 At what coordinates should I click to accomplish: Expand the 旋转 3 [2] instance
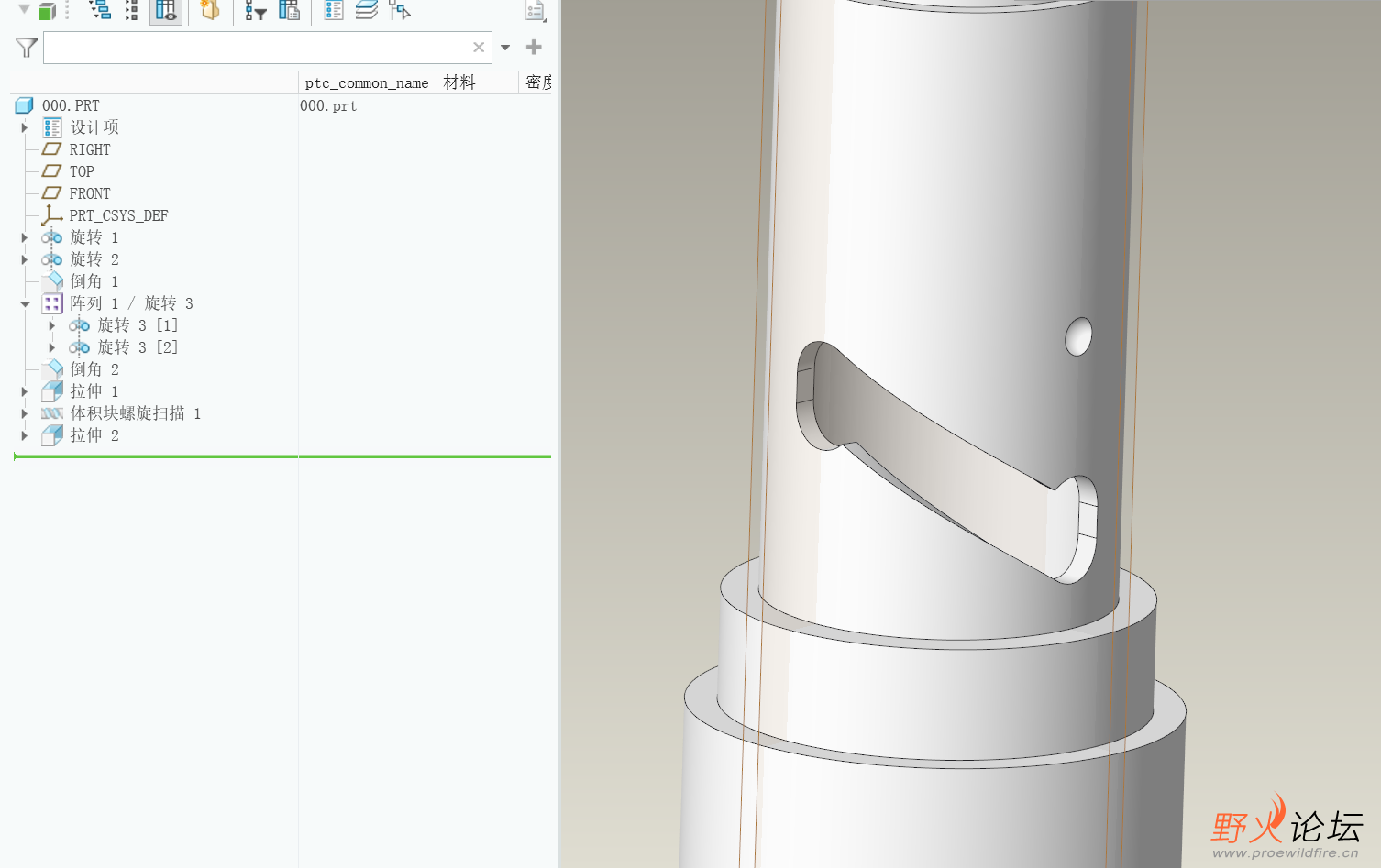click(52, 347)
